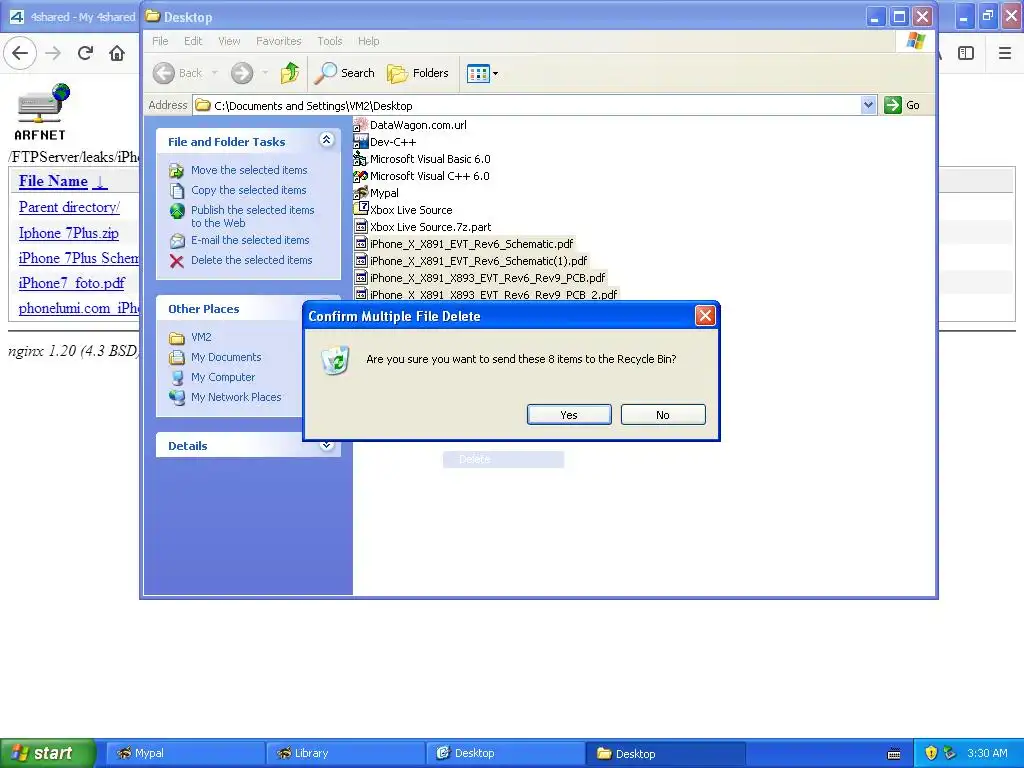Image resolution: width=1024 pixels, height=768 pixels.
Task: Open the Back history dropdown arrow
Action: click(x=214, y=73)
